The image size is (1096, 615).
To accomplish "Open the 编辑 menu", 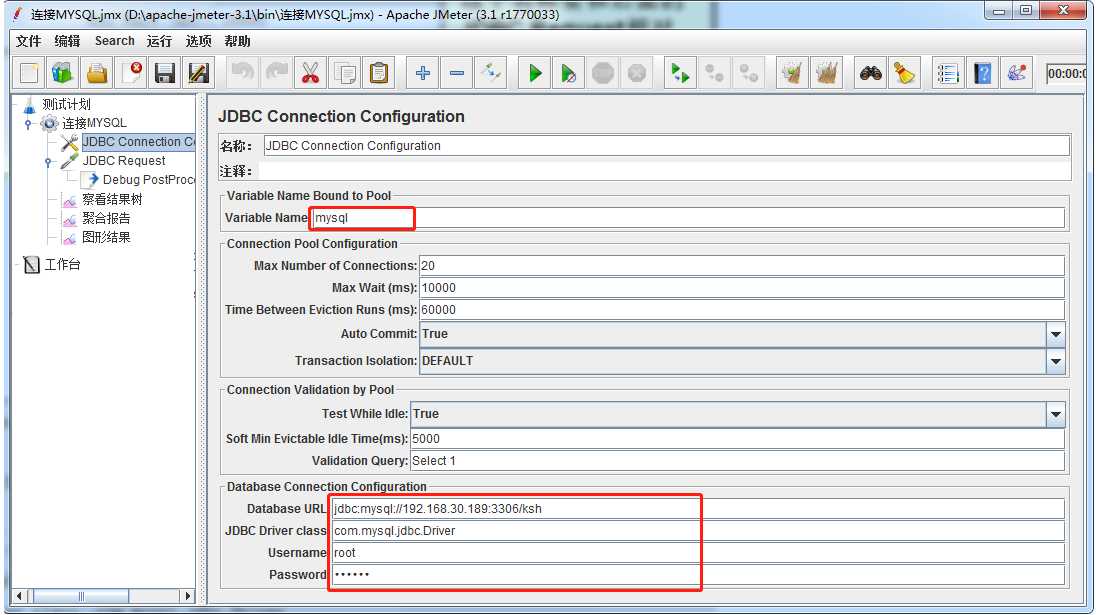I will pos(68,41).
